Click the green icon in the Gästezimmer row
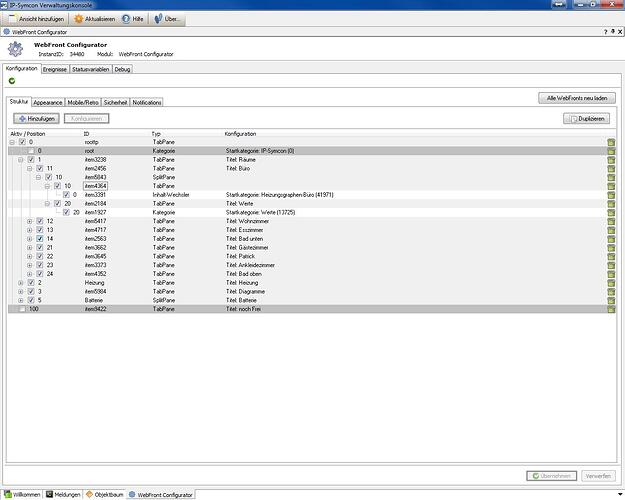The image size is (625, 500). point(611,248)
